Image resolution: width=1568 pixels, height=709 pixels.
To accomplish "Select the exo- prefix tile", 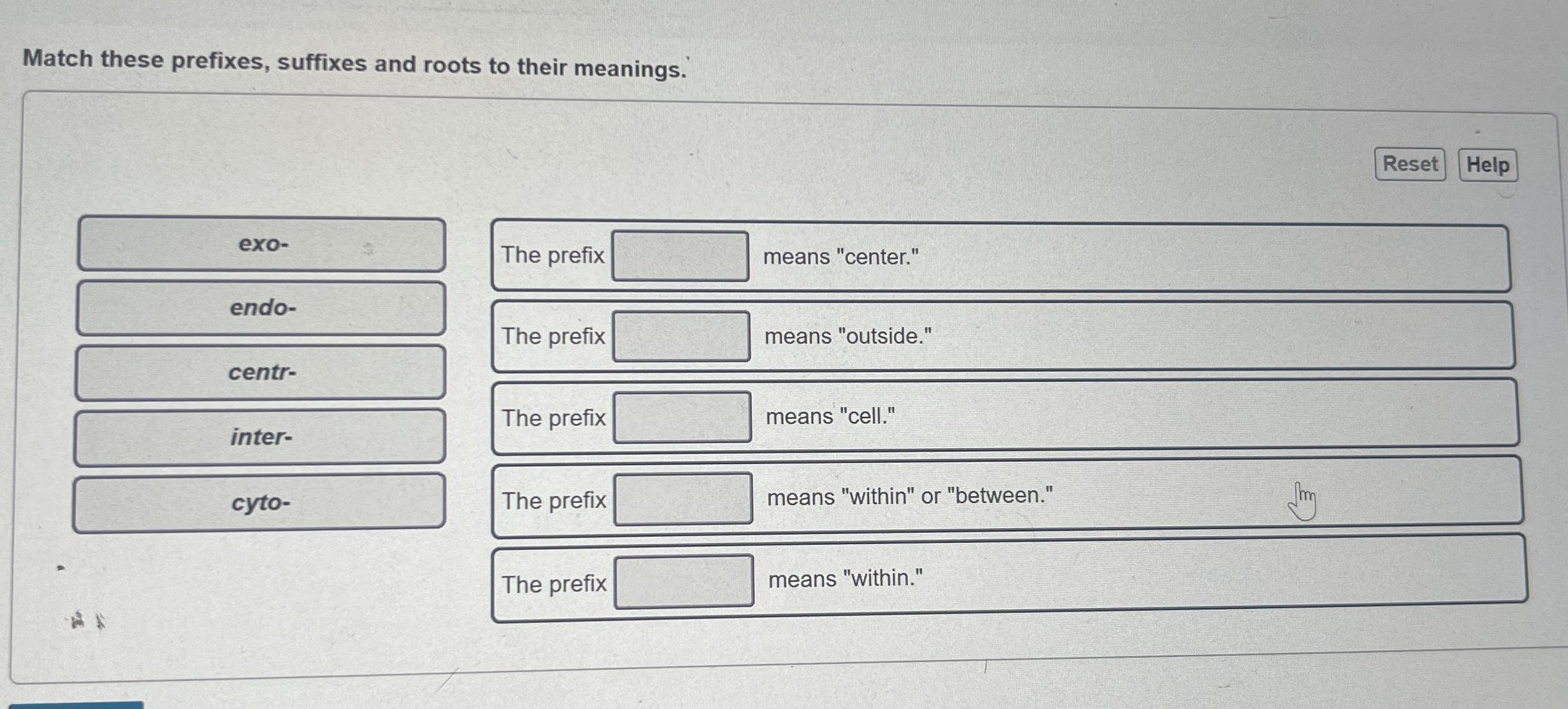I will 261,245.
